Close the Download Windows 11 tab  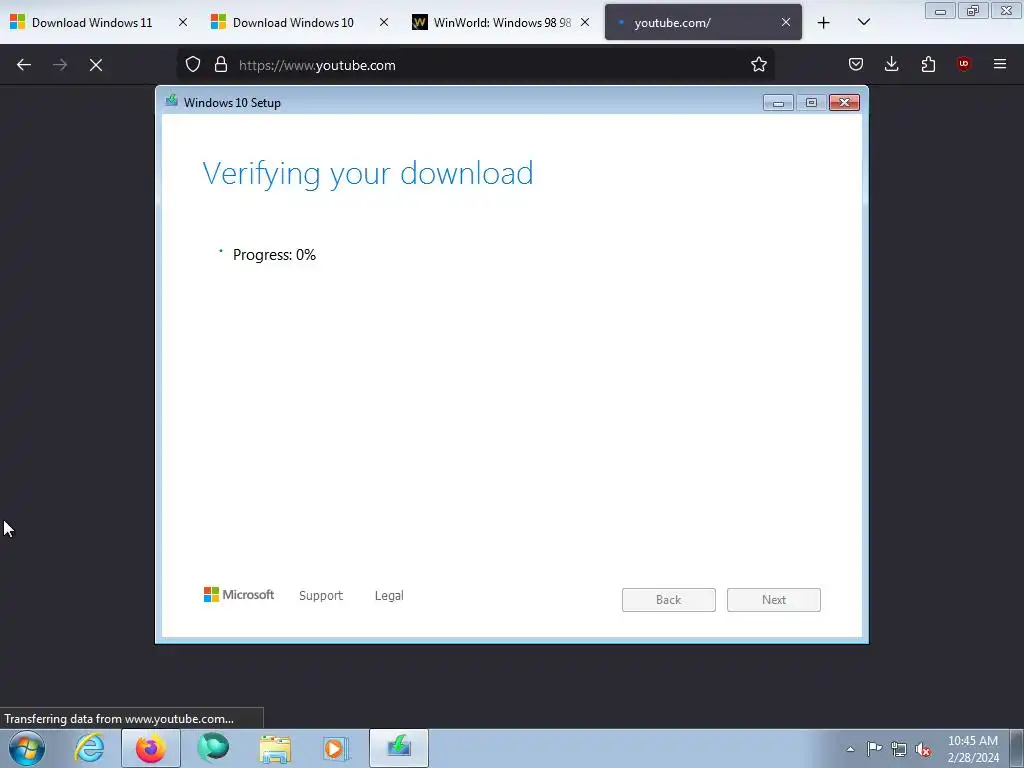[183, 22]
